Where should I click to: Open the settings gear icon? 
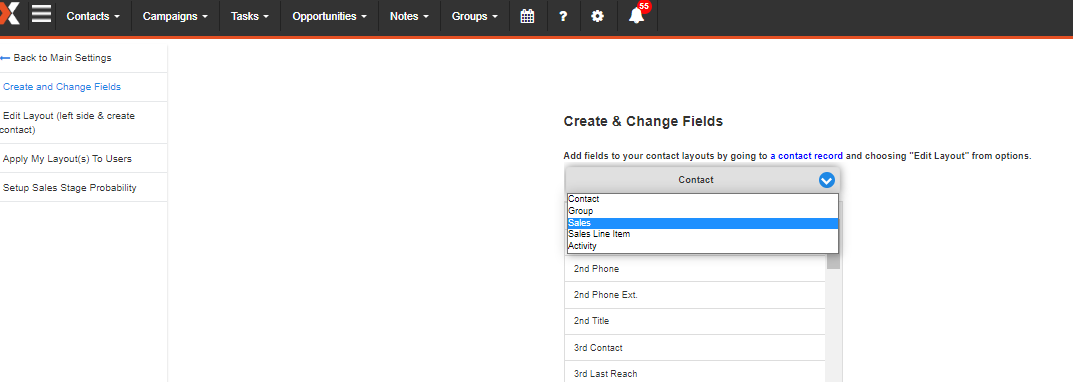point(597,16)
